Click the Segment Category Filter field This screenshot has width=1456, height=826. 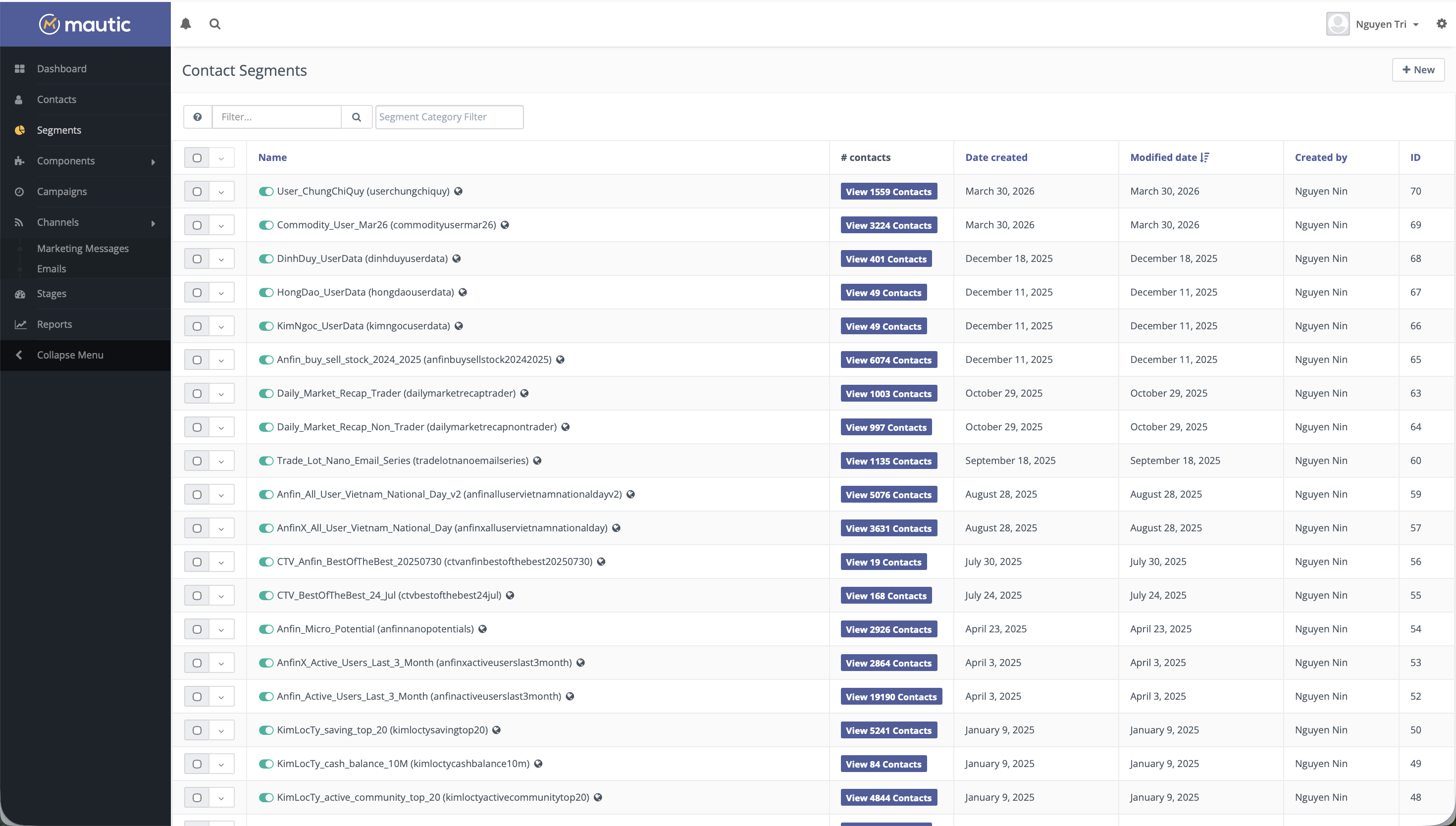pyautogui.click(x=449, y=117)
